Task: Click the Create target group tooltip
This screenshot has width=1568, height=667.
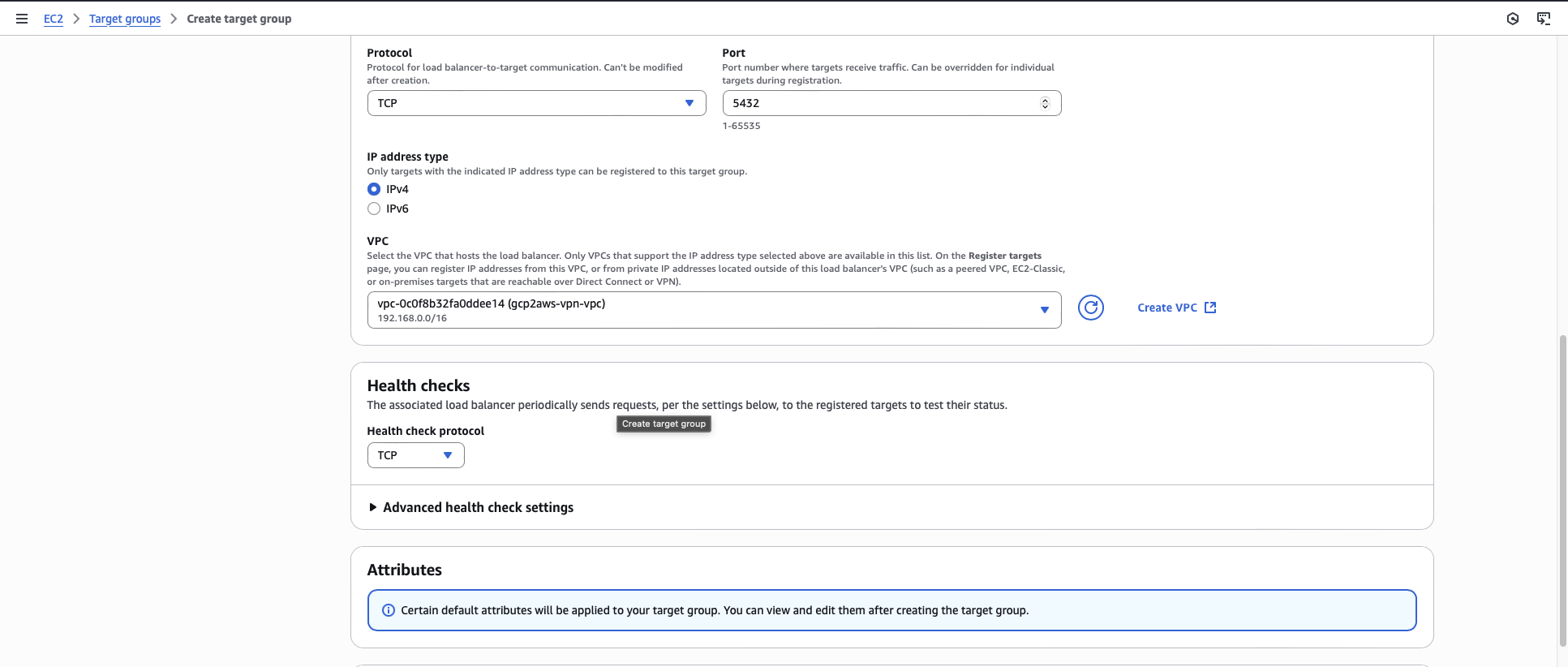Action: click(x=664, y=424)
